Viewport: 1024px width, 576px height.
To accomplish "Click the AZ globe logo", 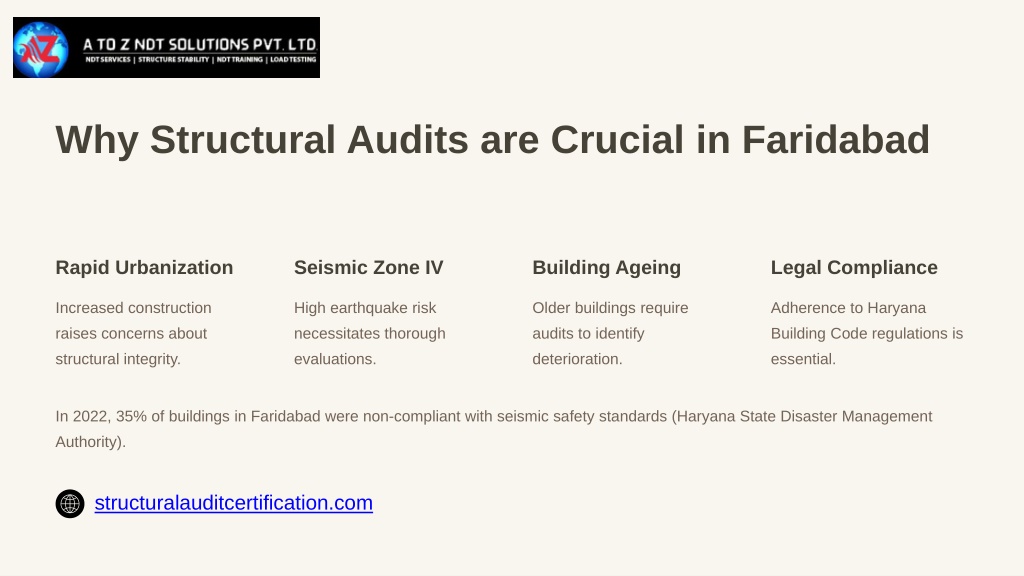I will click(x=40, y=49).
